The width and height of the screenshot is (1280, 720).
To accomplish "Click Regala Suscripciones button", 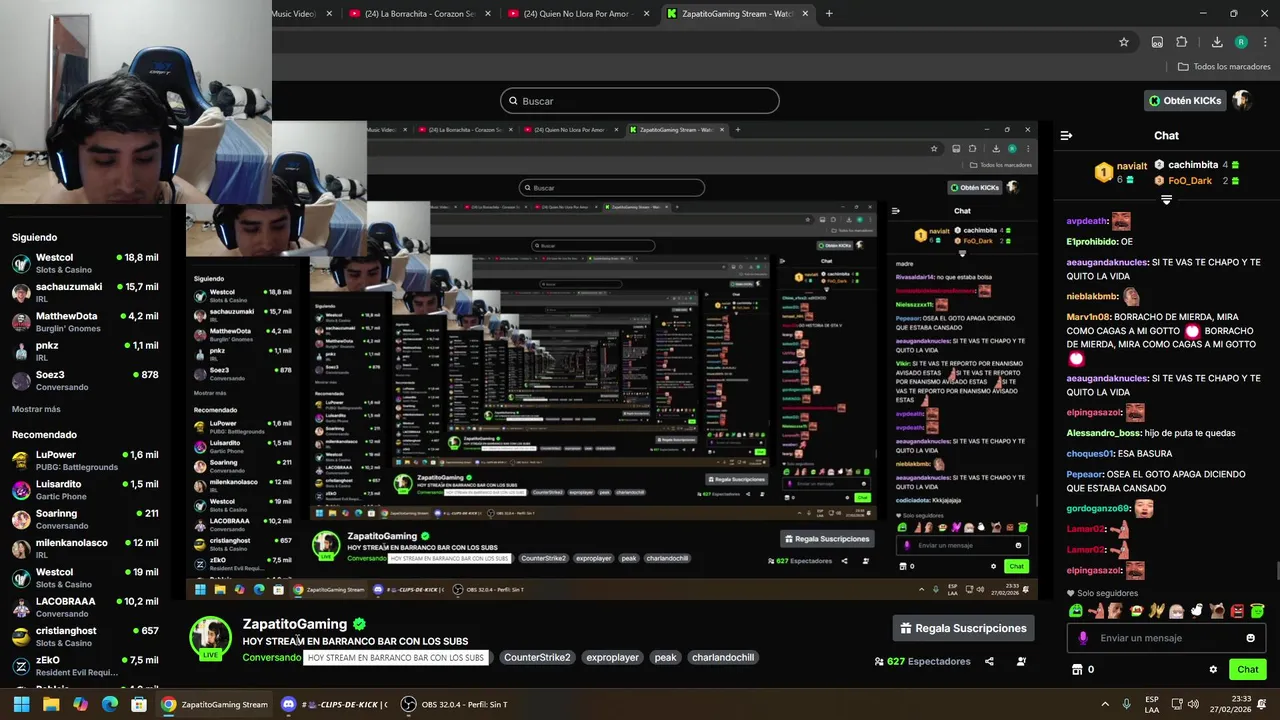I will click(x=964, y=628).
